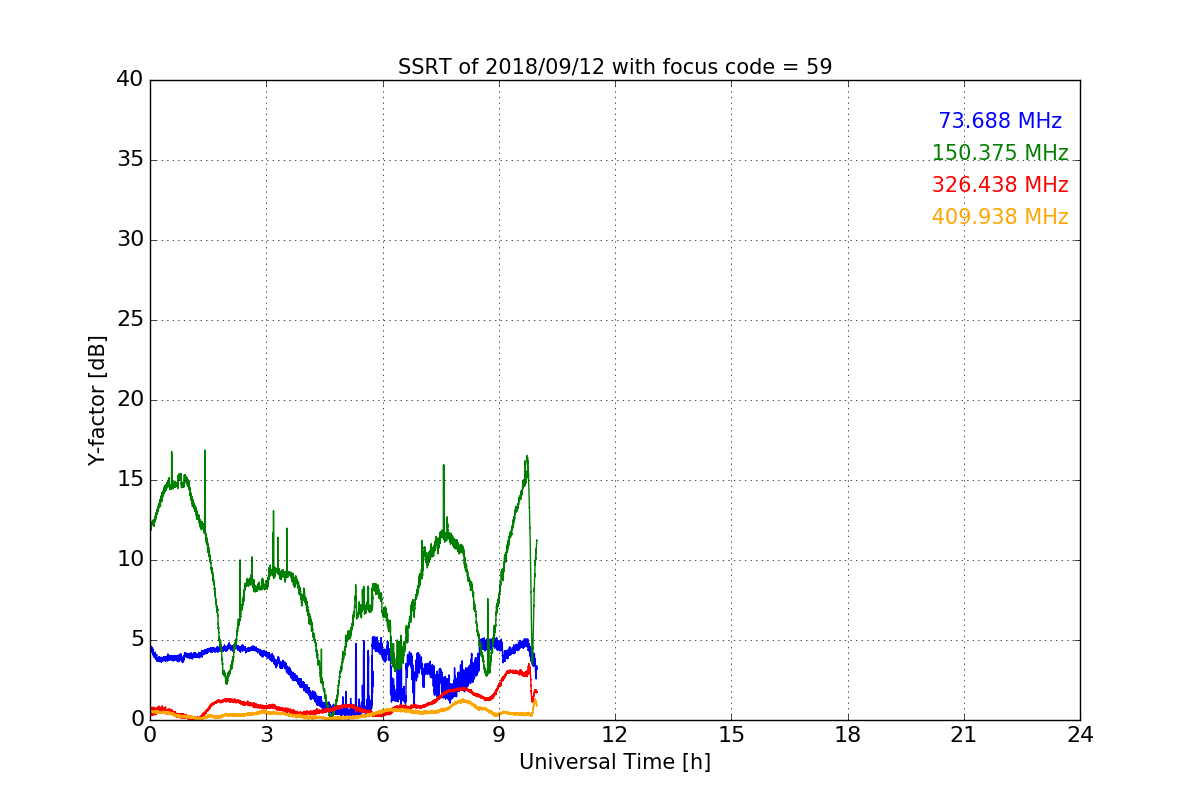
Task: Click the 'Universal Time [h]' axis label
Action: pyautogui.click(x=615, y=762)
